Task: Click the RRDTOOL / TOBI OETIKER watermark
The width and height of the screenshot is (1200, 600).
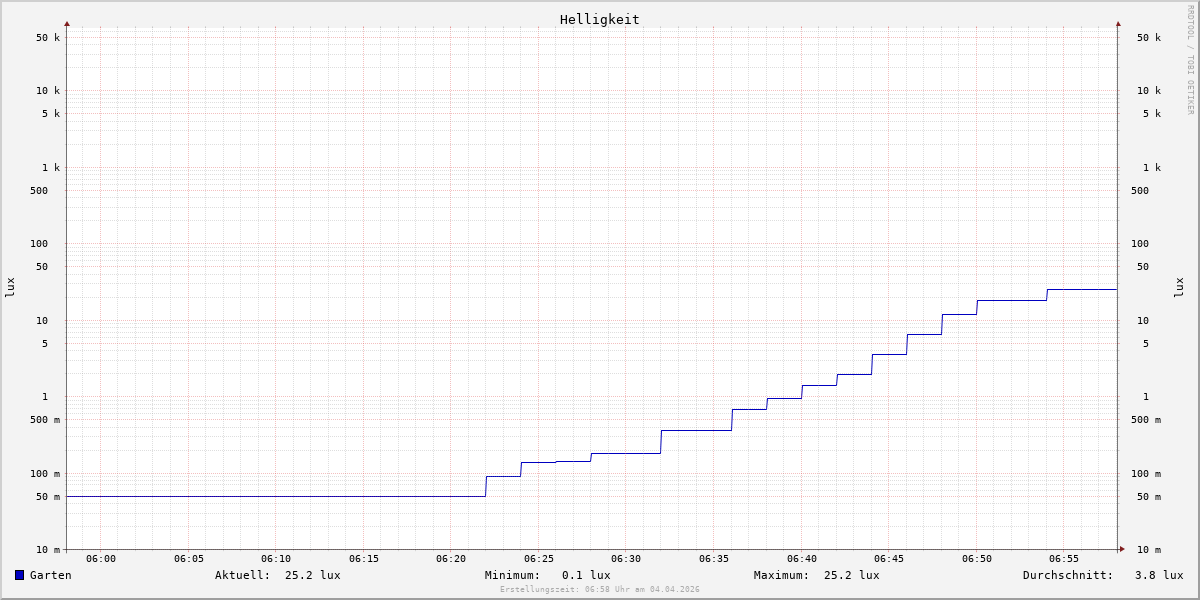Action: [1190, 60]
